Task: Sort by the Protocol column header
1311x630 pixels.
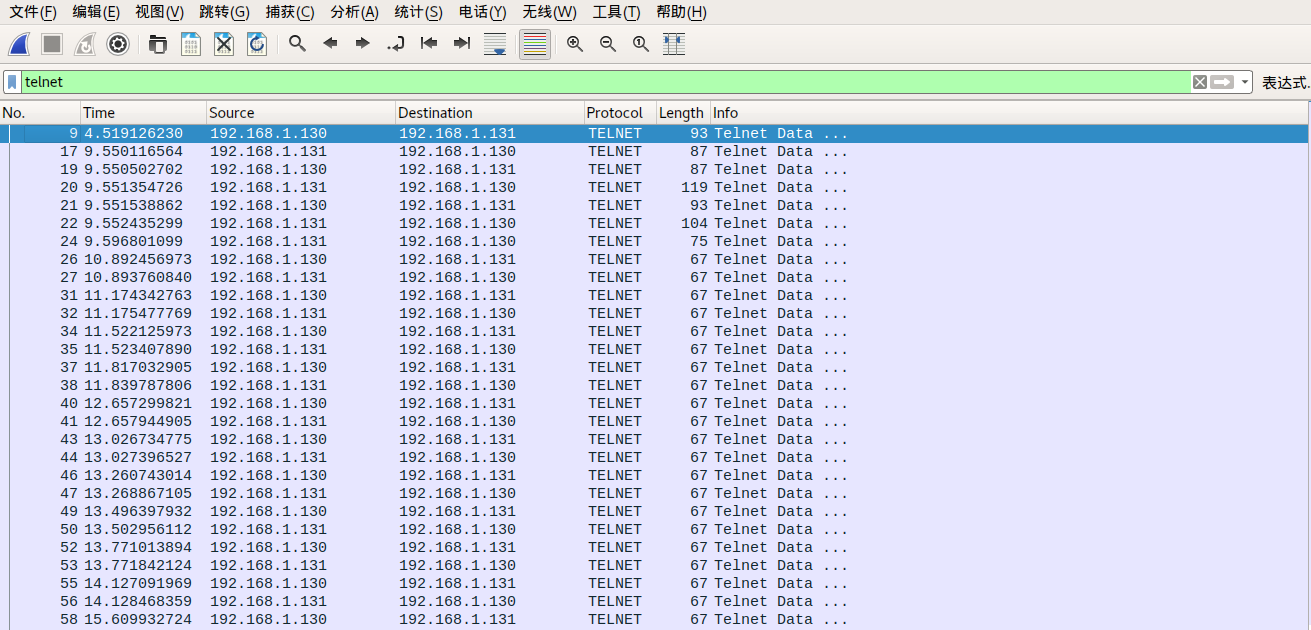Action: click(620, 113)
